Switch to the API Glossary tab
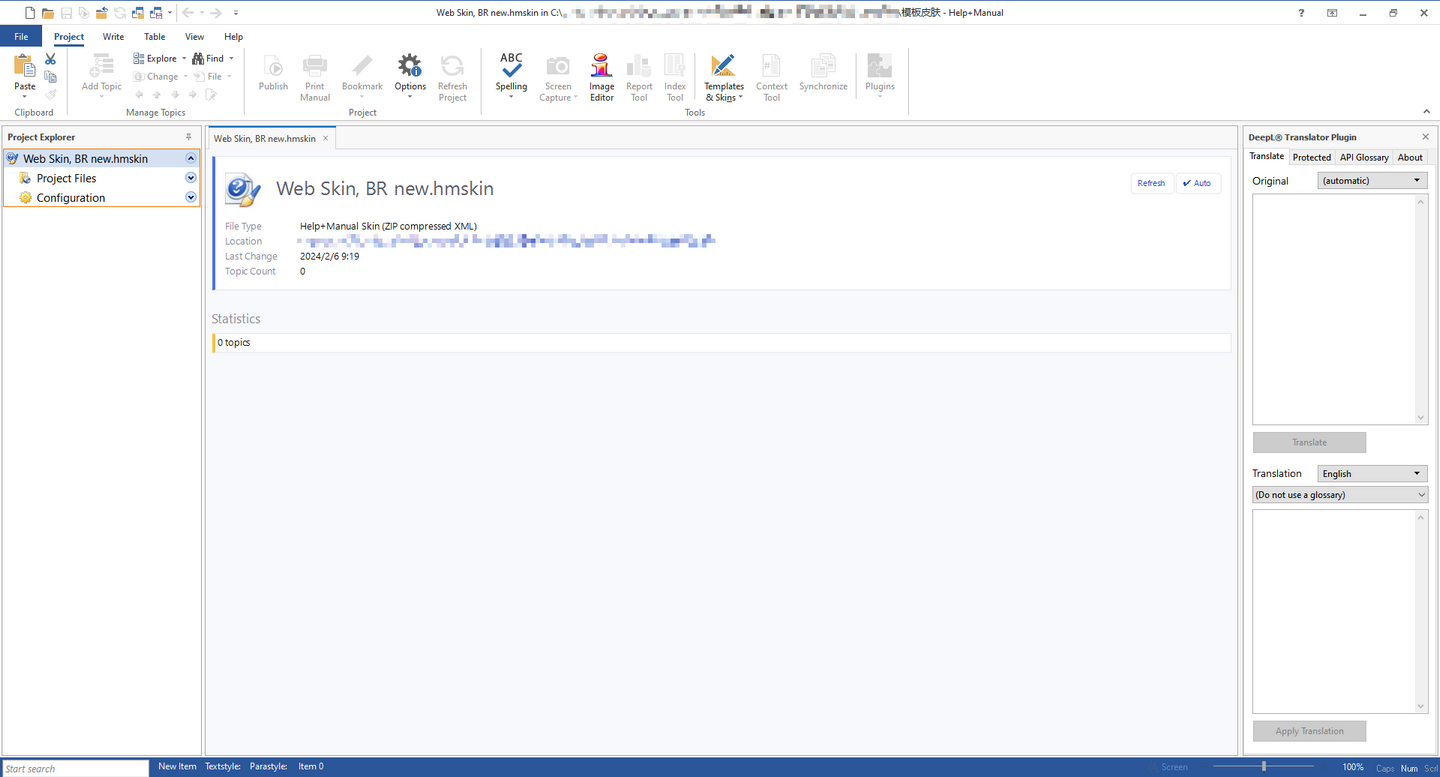Viewport: 1440px width, 777px height. pyautogui.click(x=1364, y=157)
